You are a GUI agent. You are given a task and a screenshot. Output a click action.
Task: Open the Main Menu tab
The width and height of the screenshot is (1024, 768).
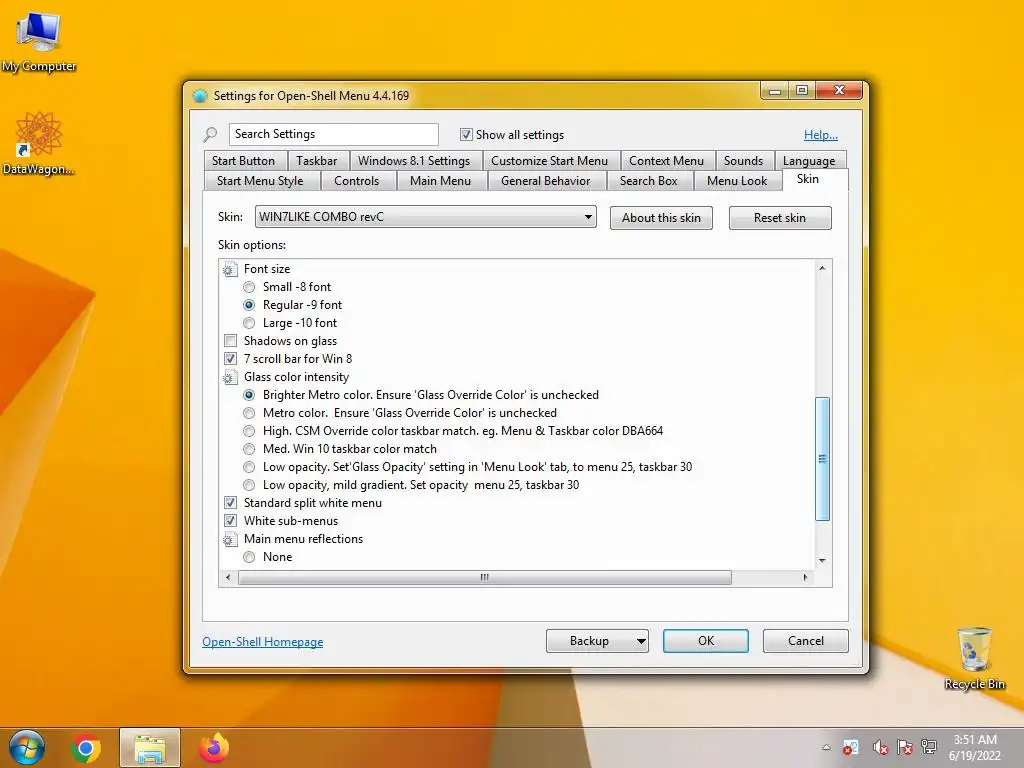click(440, 181)
